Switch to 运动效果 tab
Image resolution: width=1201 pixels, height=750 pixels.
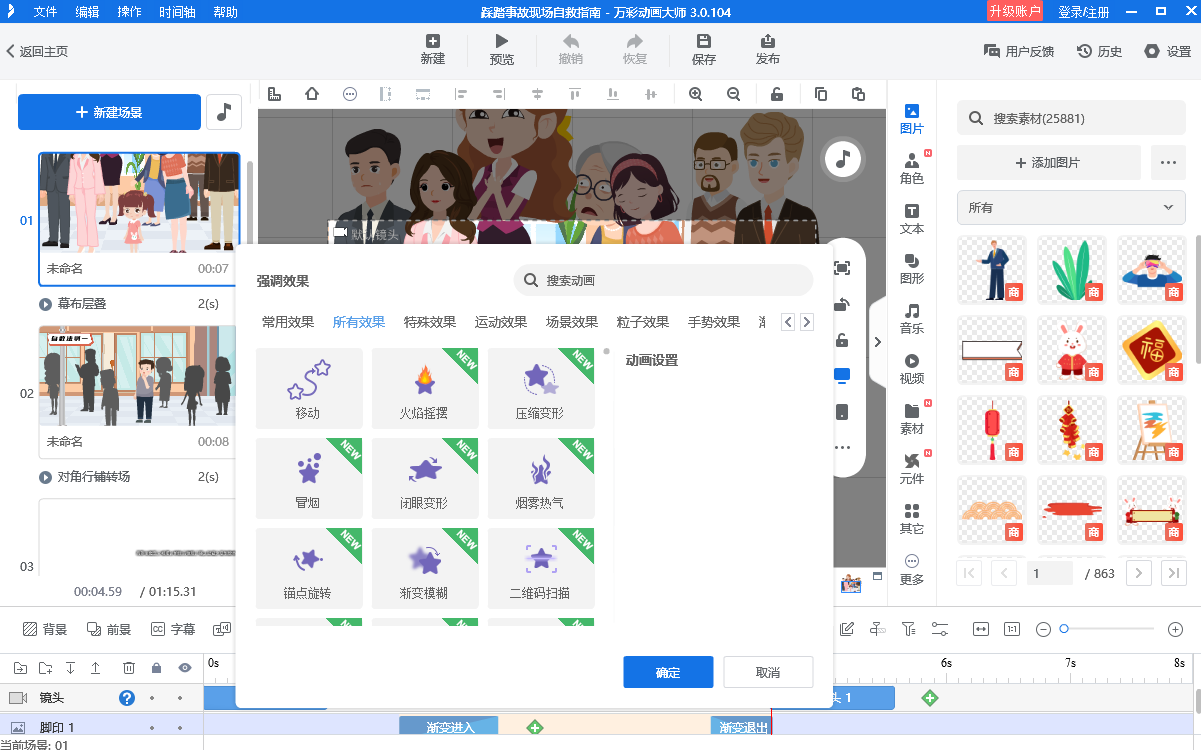tap(501, 322)
